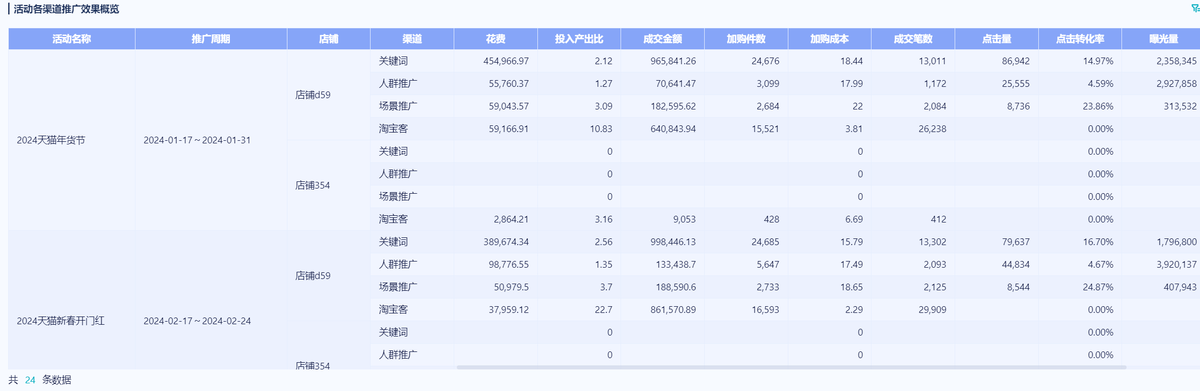Click the ROI value 2.12
The image size is (1200, 391).
pos(604,61)
